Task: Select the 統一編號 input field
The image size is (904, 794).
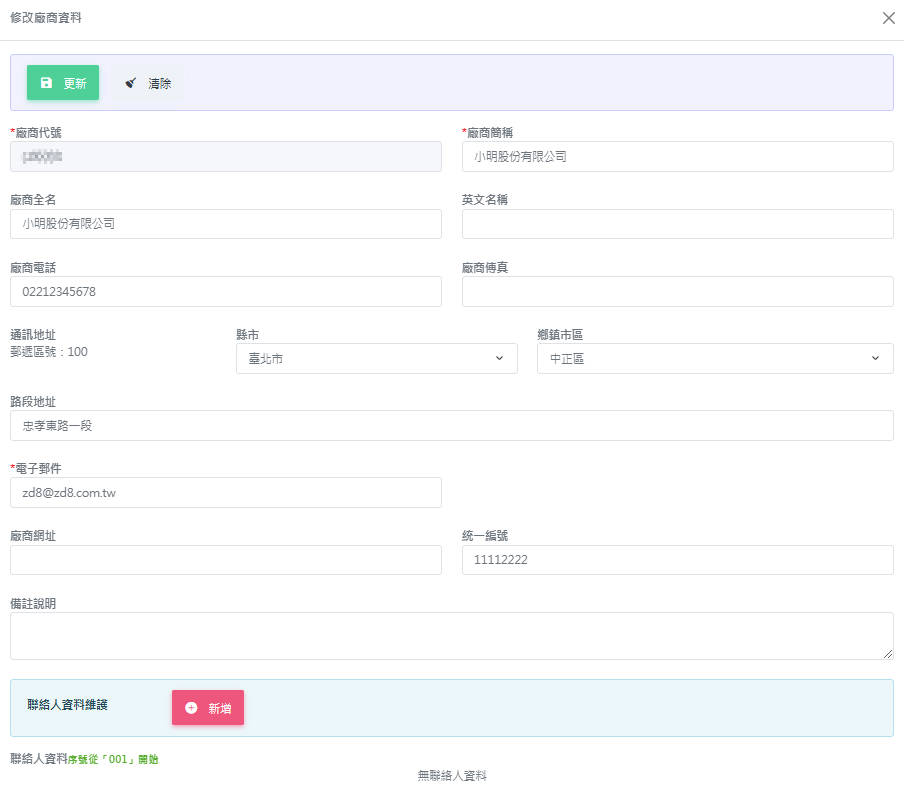Action: pyautogui.click(x=677, y=560)
